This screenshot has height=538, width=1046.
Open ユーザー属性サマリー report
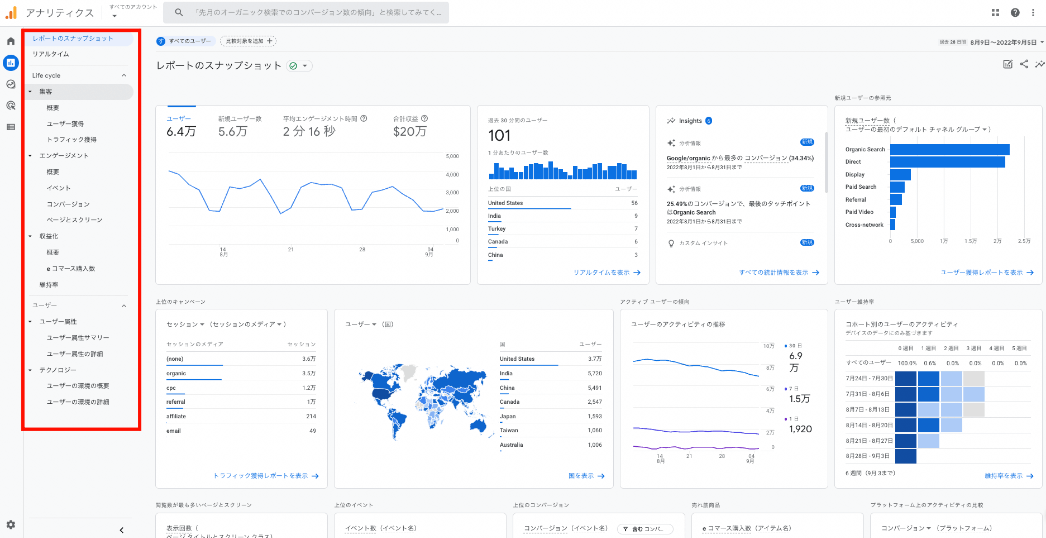[x=77, y=338]
